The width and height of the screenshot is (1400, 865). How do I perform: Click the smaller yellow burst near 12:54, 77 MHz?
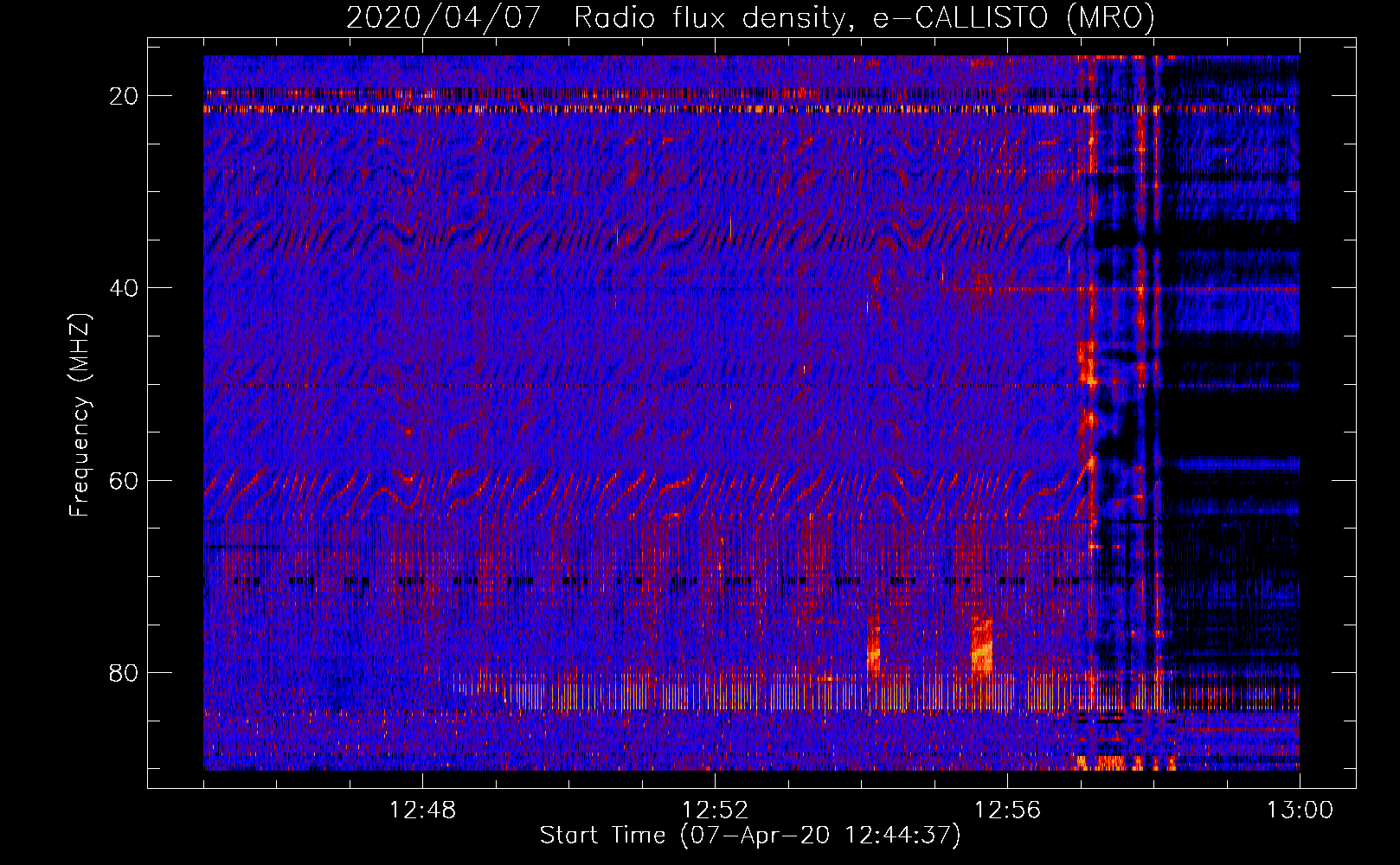(x=873, y=650)
